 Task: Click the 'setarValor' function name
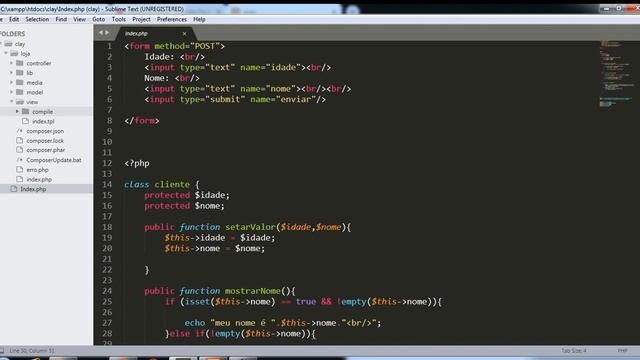pyautogui.click(x=250, y=227)
